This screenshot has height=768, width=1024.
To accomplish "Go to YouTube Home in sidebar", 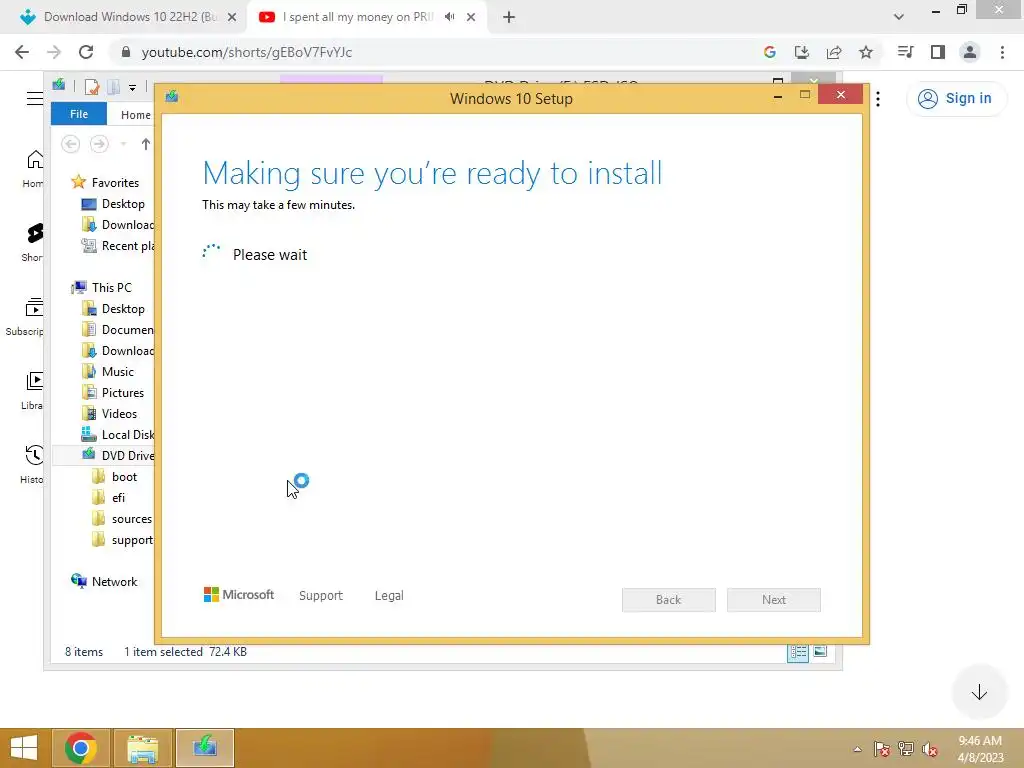I will coord(35,168).
